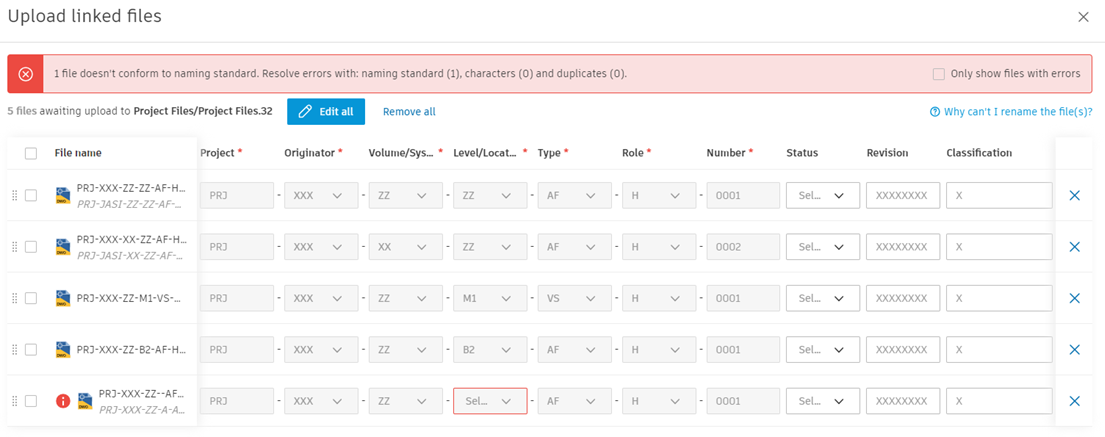Remove the PRJ-XXX-ZZ-M1-VS file row using its X icon
1105x437 pixels.
pos(1074,298)
